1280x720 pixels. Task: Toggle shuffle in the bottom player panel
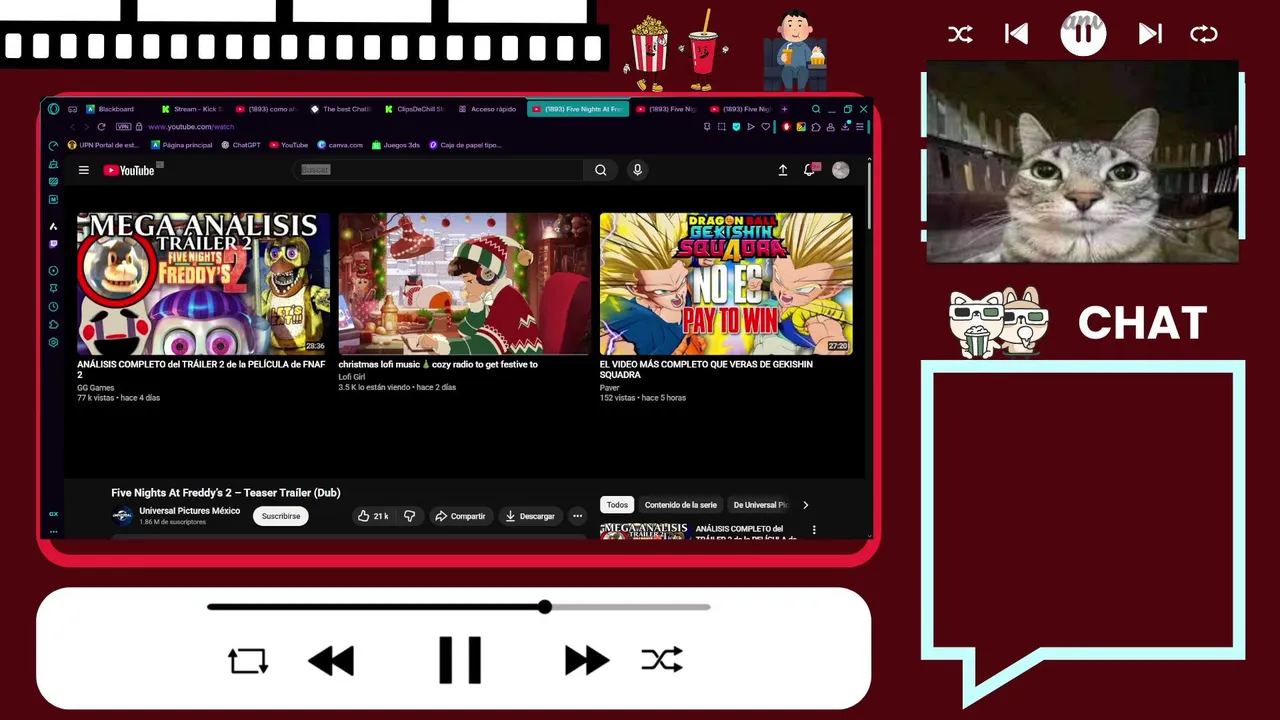pos(662,660)
